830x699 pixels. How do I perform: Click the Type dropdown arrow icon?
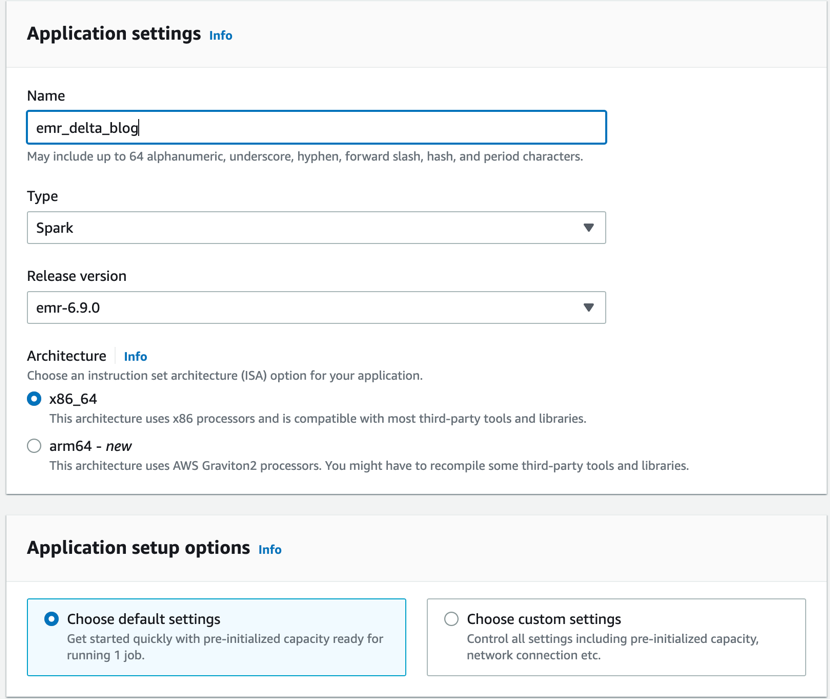pos(588,228)
